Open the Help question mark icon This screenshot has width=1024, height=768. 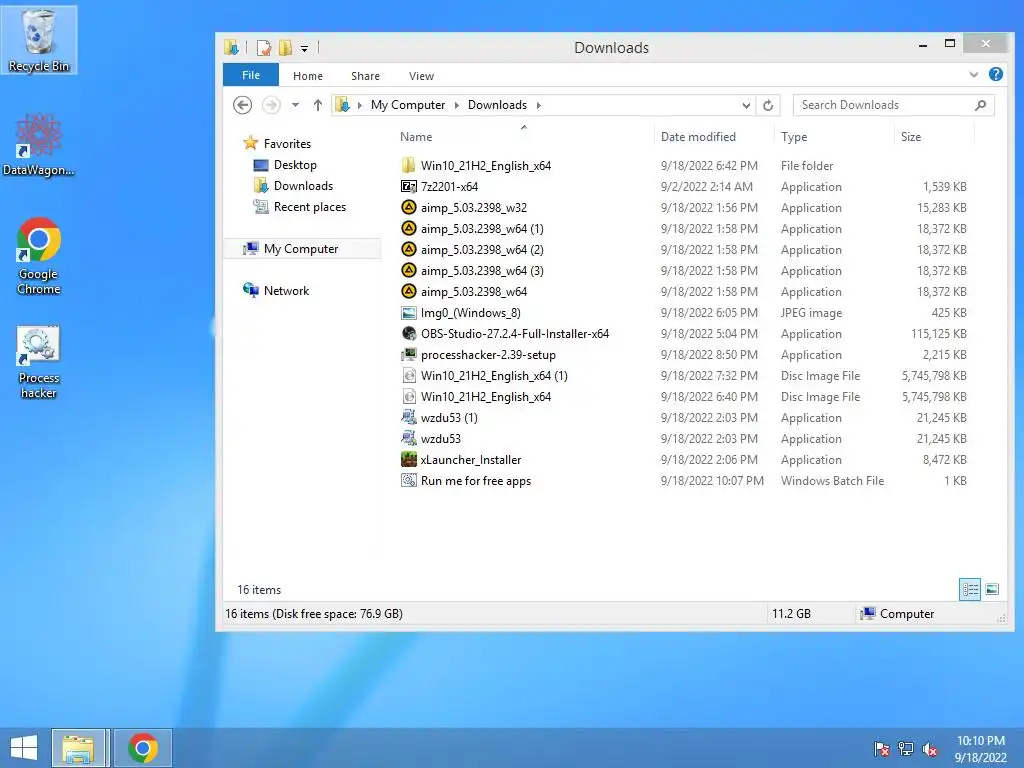pos(995,74)
